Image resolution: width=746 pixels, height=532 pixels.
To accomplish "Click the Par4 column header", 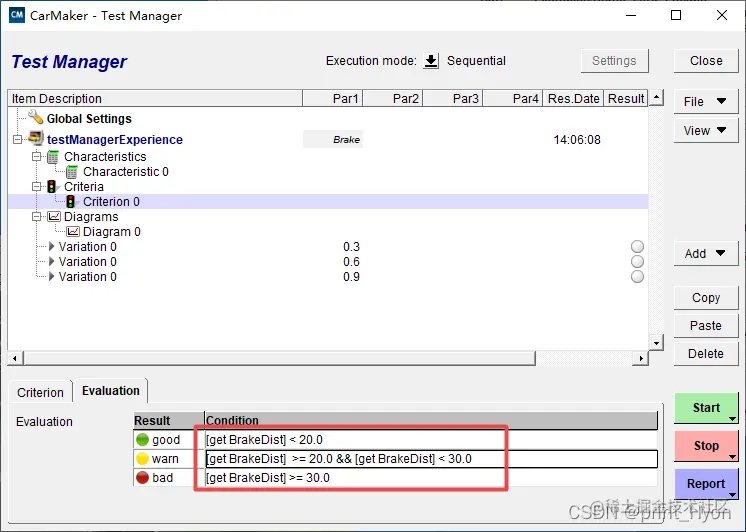I will (x=512, y=99).
